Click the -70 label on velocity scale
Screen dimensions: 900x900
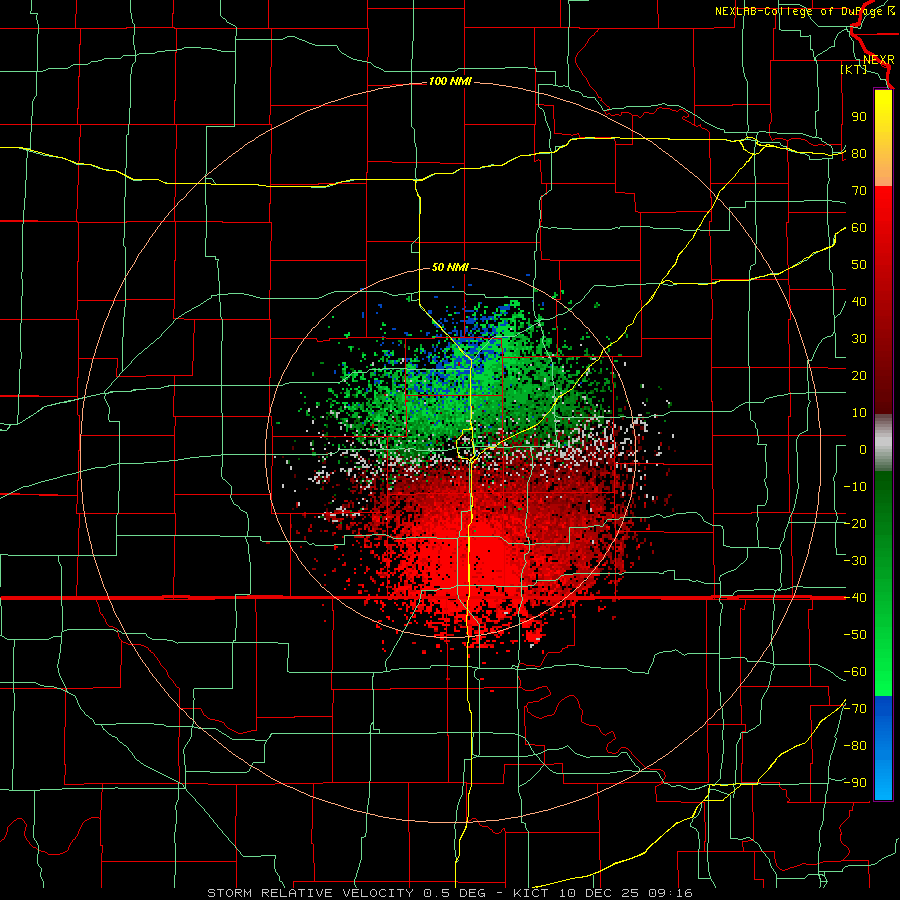click(x=855, y=709)
